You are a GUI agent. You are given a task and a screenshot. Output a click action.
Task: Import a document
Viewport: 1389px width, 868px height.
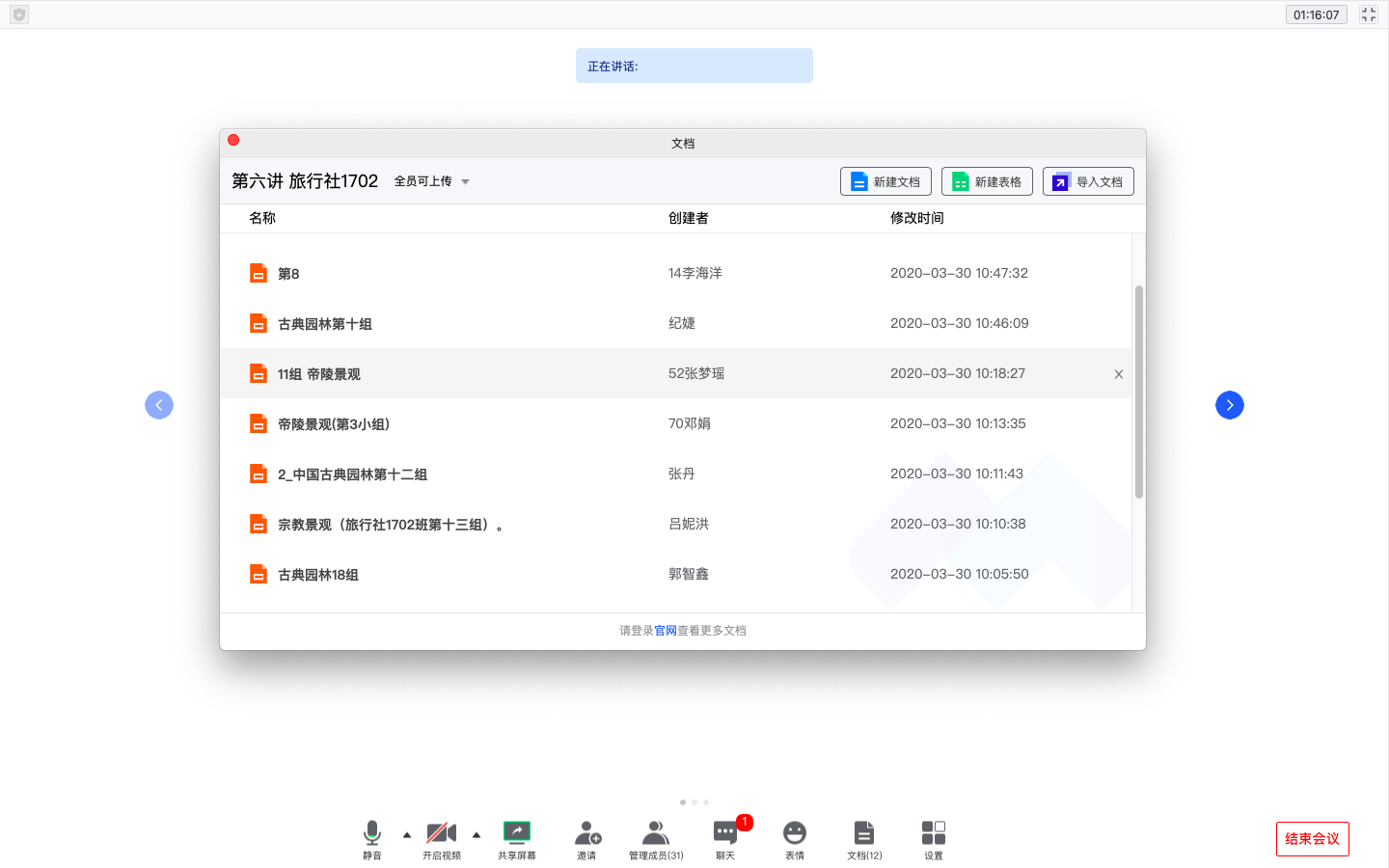click(x=1088, y=181)
